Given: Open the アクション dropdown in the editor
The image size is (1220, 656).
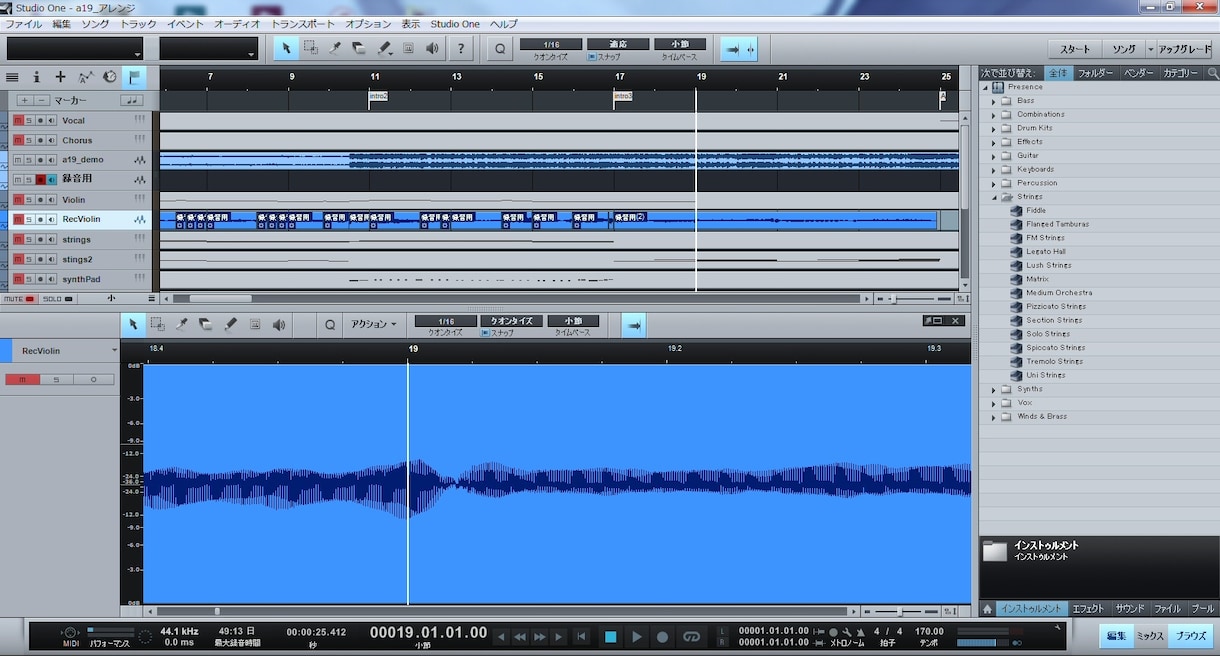Looking at the screenshot, I should coord(374,324).
